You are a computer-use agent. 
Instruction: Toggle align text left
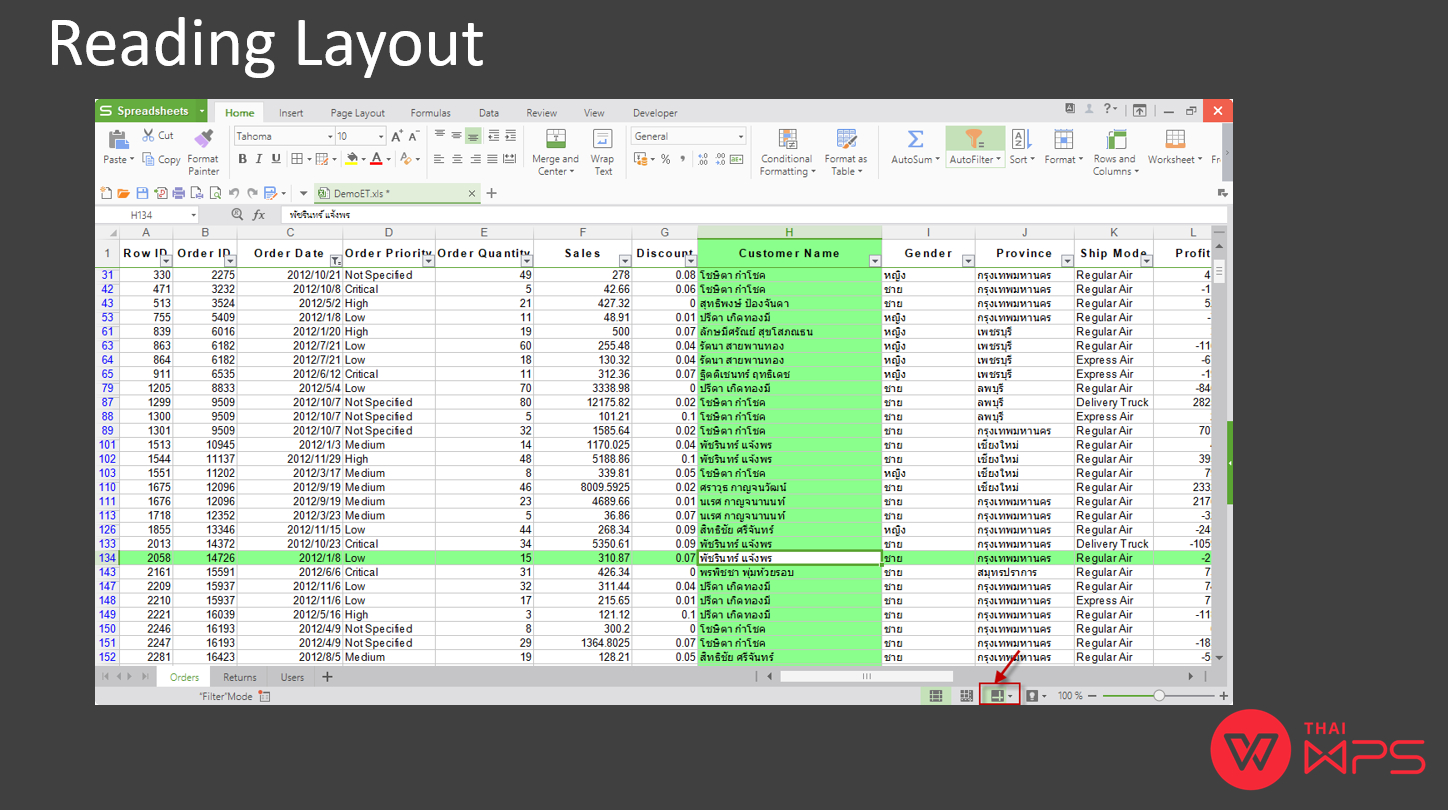click(x=439, y=159)
